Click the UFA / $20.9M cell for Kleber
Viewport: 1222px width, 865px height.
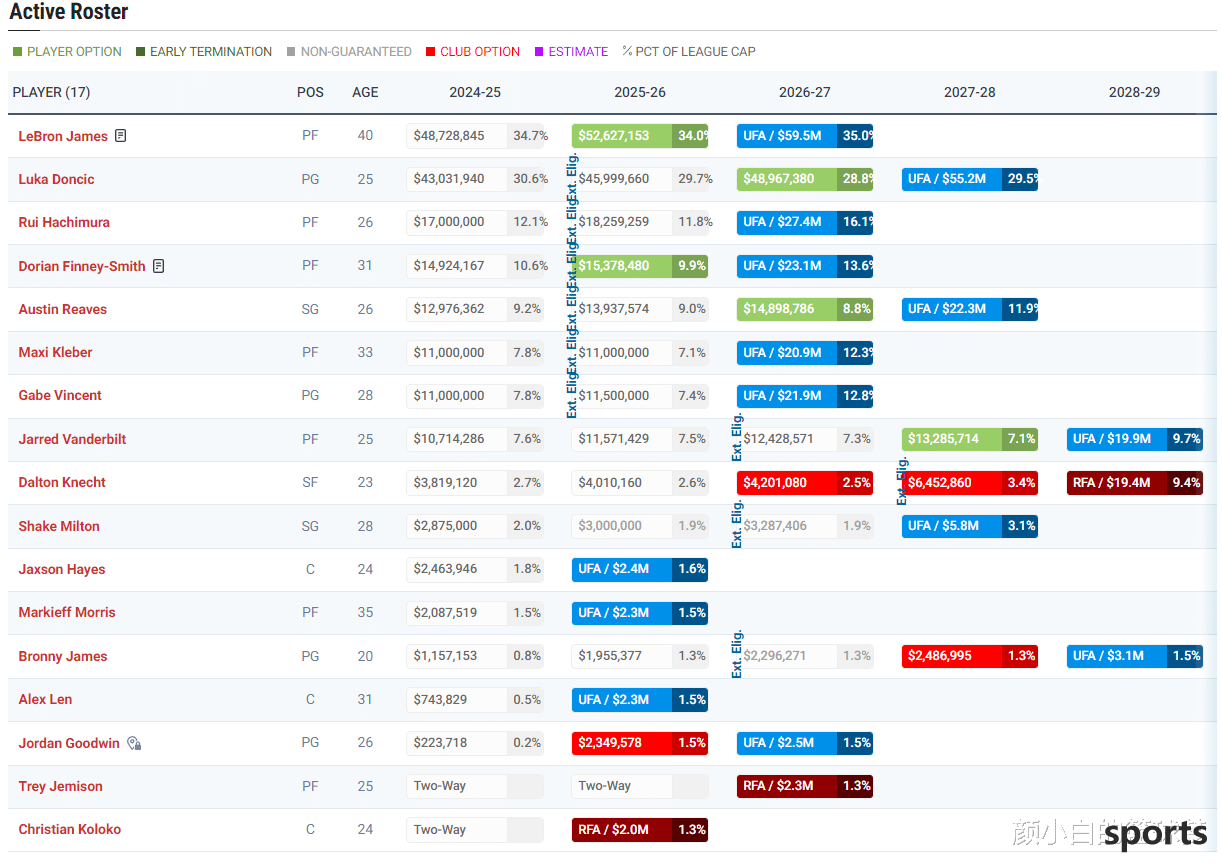point(805,352)
